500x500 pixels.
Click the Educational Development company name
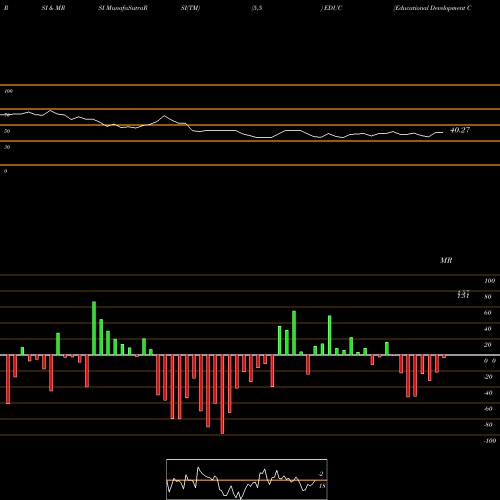point(432,8)
